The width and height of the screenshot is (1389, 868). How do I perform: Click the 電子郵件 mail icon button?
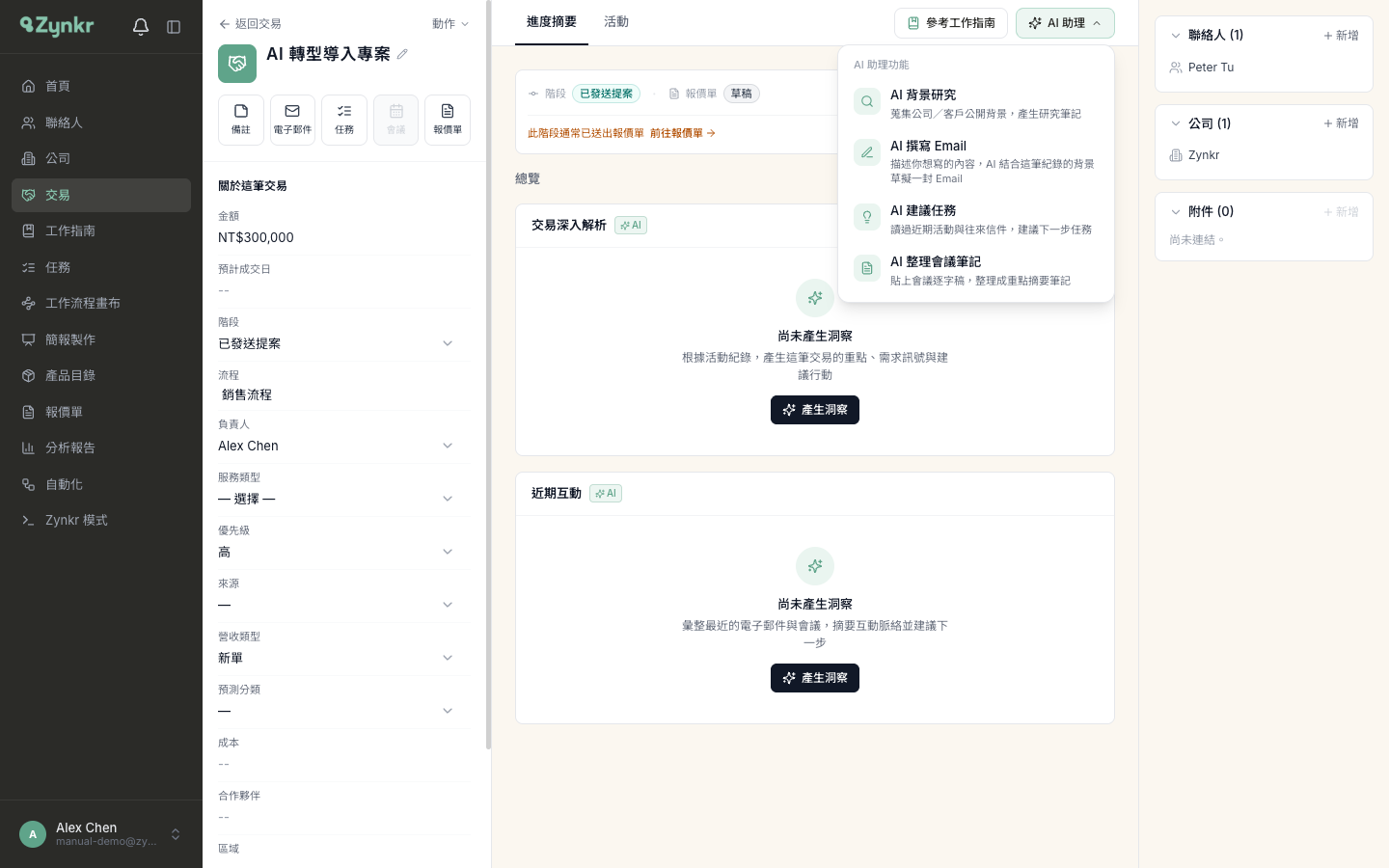[292, 120]
